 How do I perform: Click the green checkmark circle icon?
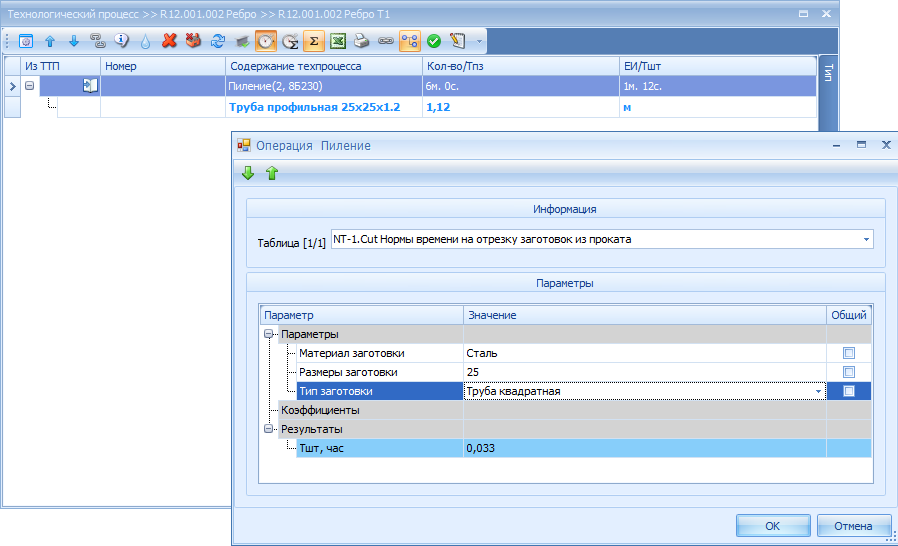(x=434, y=41)
